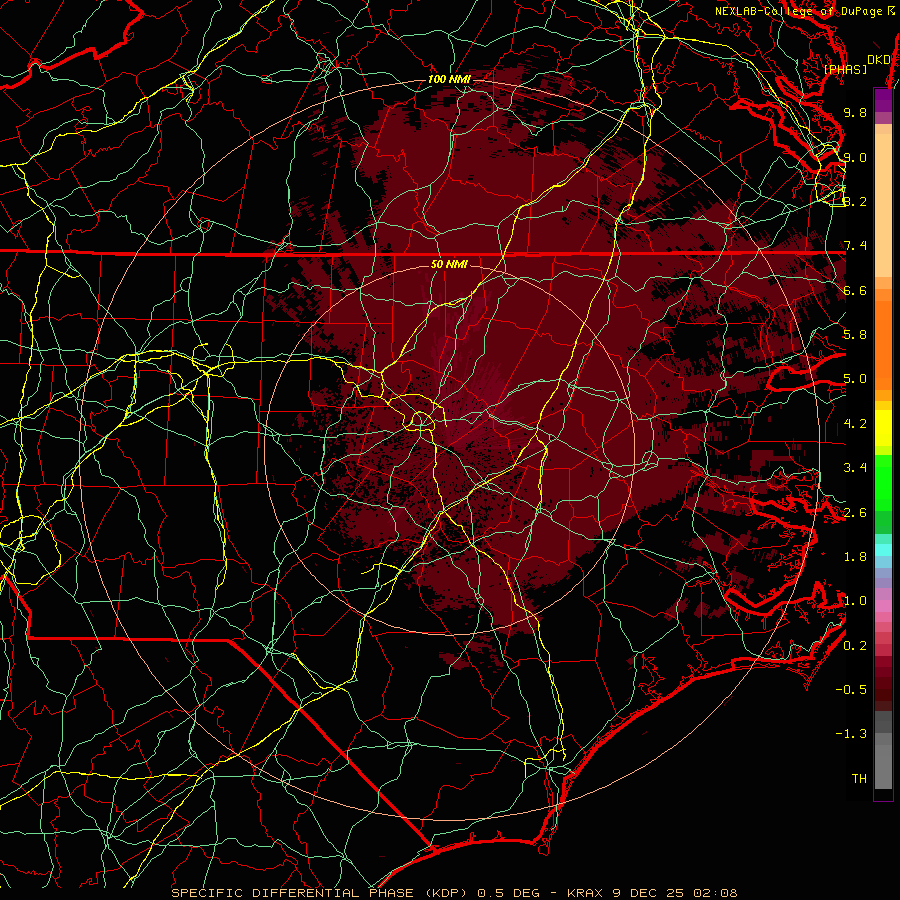Select the 3.4 value on color scale
Screen dimensions: 900x900
(855, 468)
